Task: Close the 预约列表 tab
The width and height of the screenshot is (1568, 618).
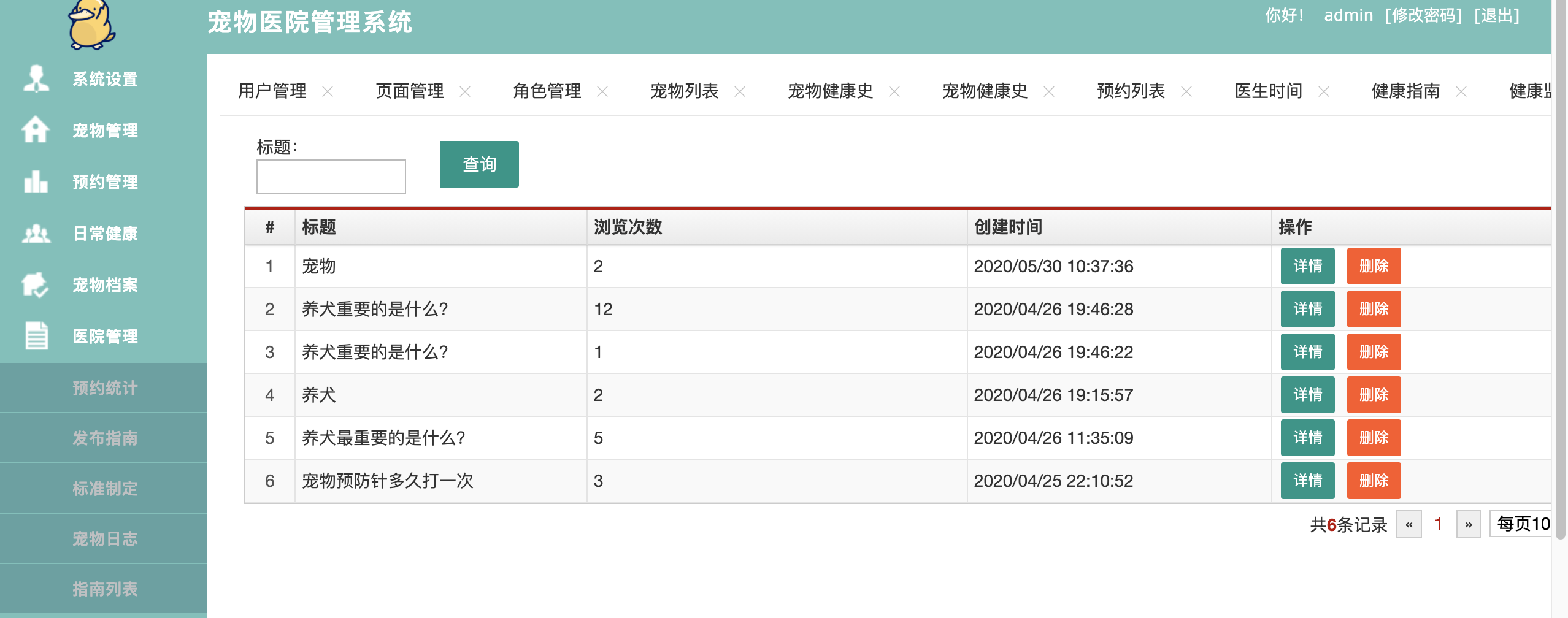Action: 1186,91
